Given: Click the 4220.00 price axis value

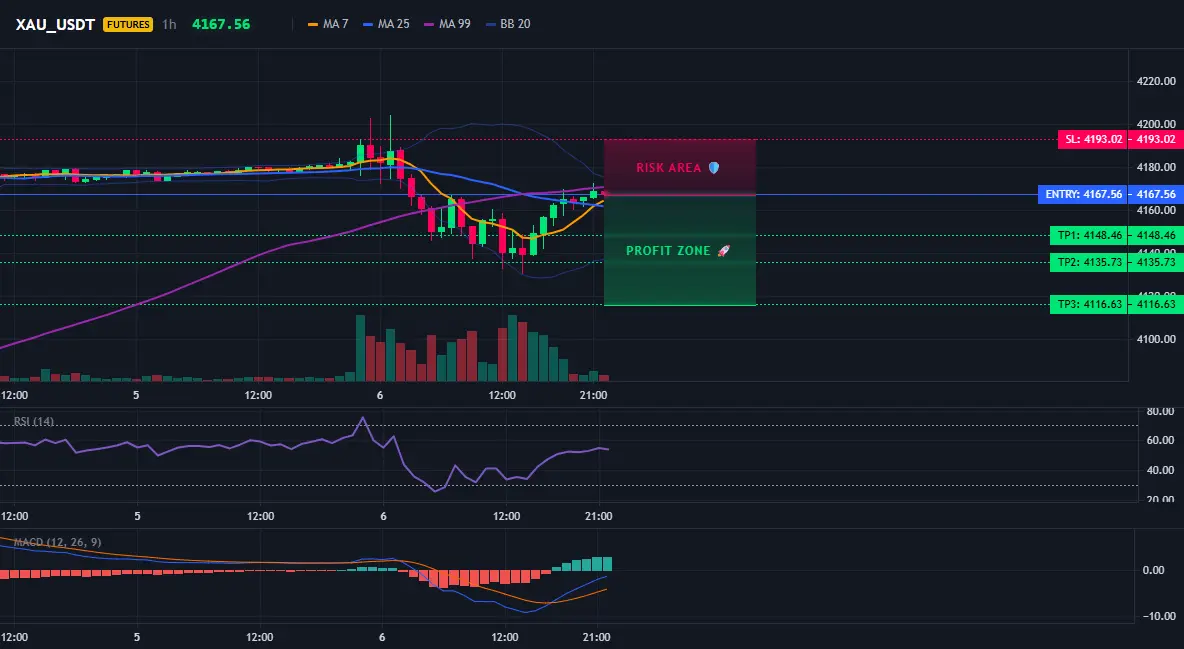Looking at the screenshot, I should [x=1156, y=81].
